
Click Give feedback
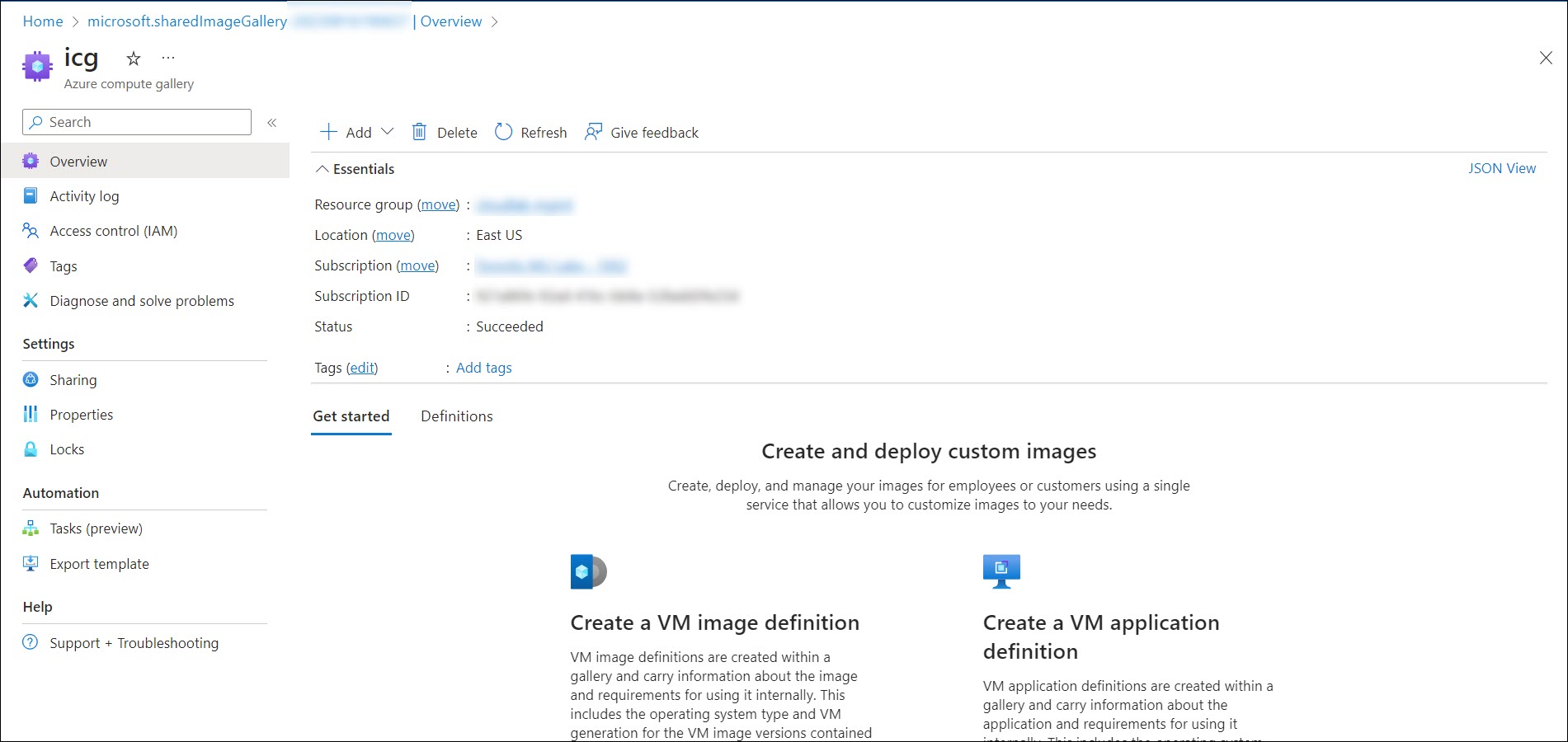click(641, 132)
